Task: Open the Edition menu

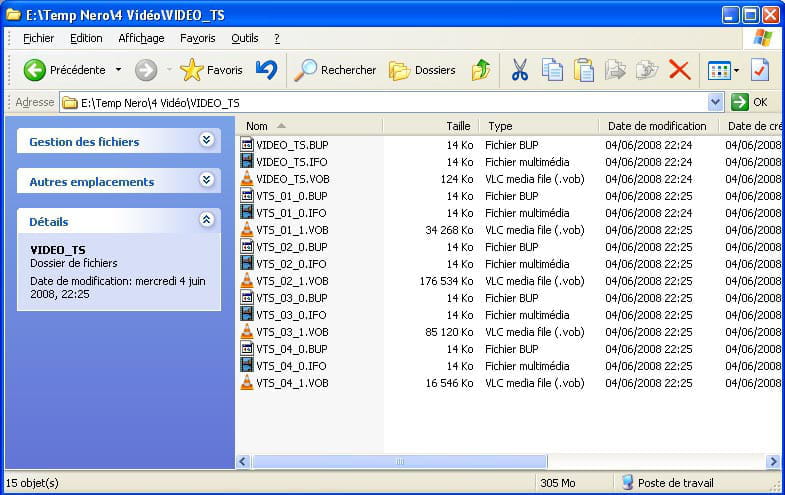Action: click(86, 39)
